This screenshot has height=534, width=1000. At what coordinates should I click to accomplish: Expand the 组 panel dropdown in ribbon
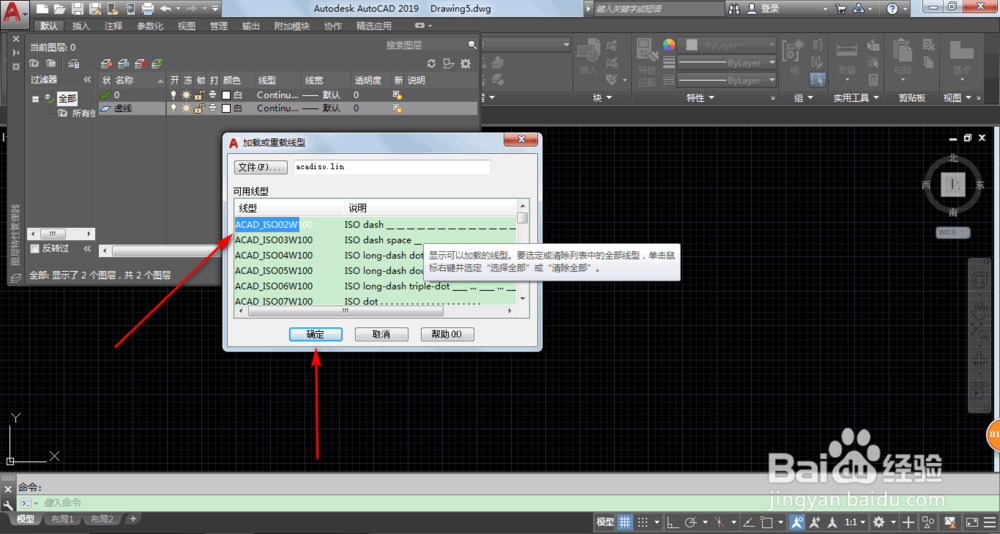click(804, 98)
